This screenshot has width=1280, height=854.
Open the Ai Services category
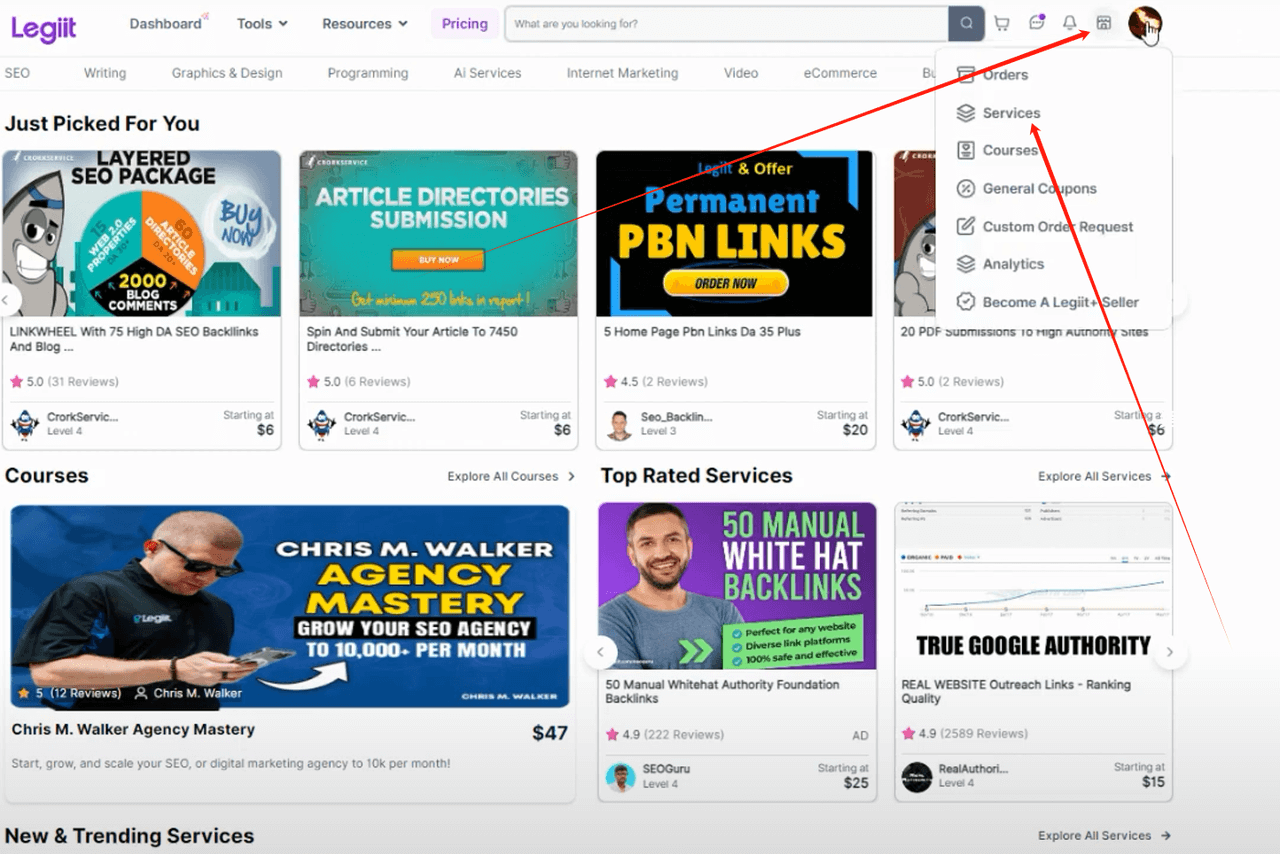coord(487,73)
